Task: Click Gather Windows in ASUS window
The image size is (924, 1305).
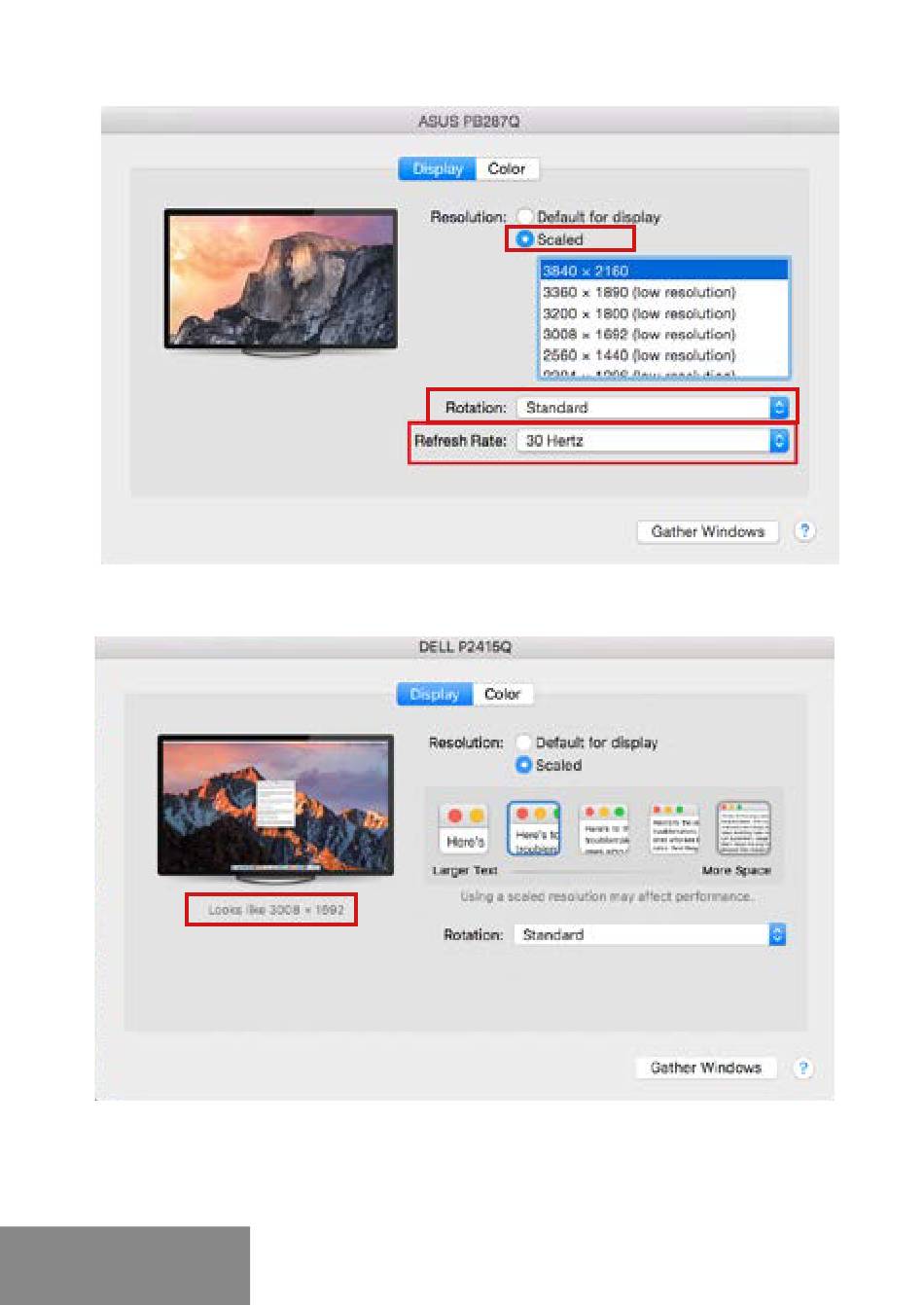Action: pyautogui.click(x=708, y=531)
